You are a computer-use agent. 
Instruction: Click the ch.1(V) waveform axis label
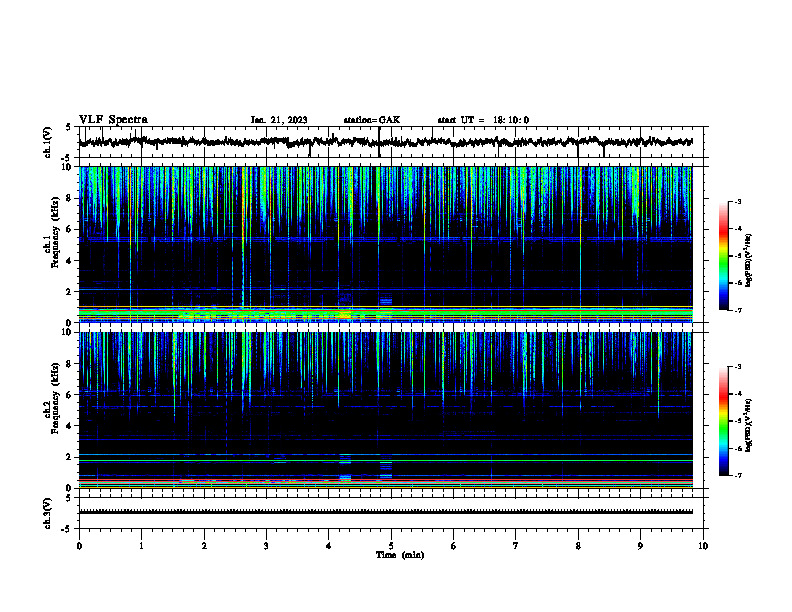click(47, 142)
